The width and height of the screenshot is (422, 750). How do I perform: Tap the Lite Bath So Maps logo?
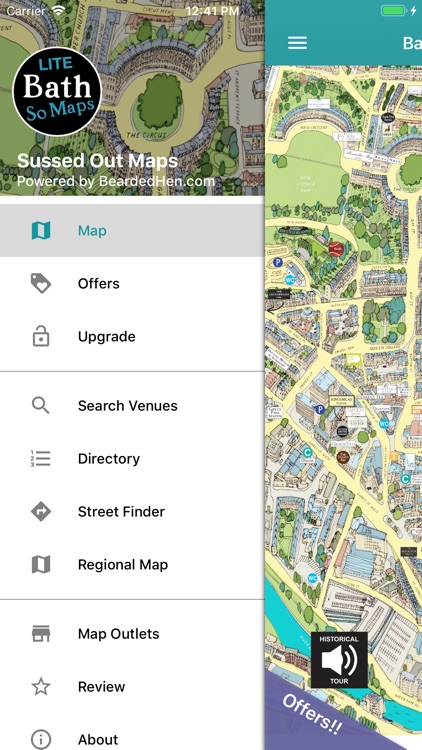click(x=57, y=91)
